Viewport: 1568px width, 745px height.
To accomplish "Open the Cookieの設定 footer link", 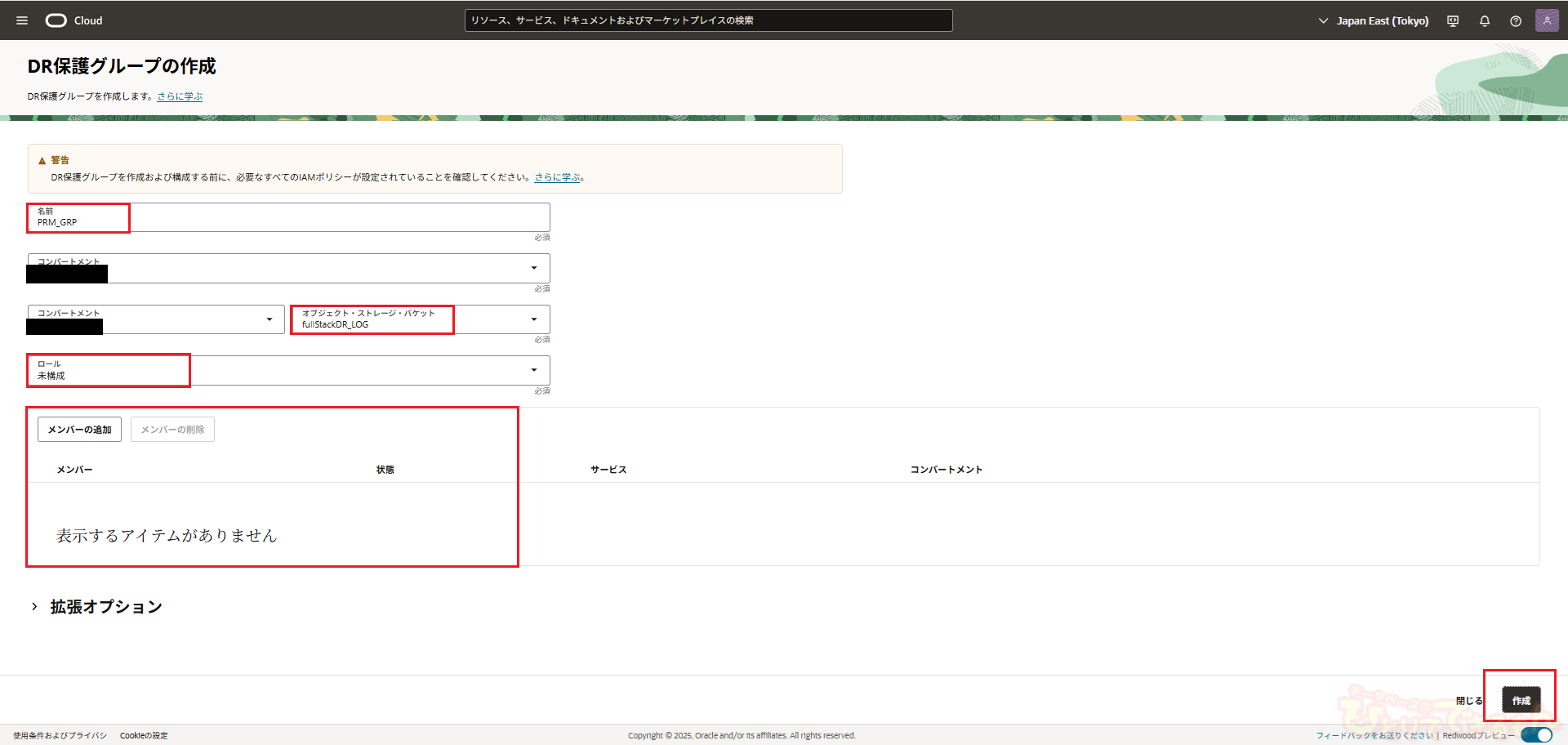I will coord(144,736).
